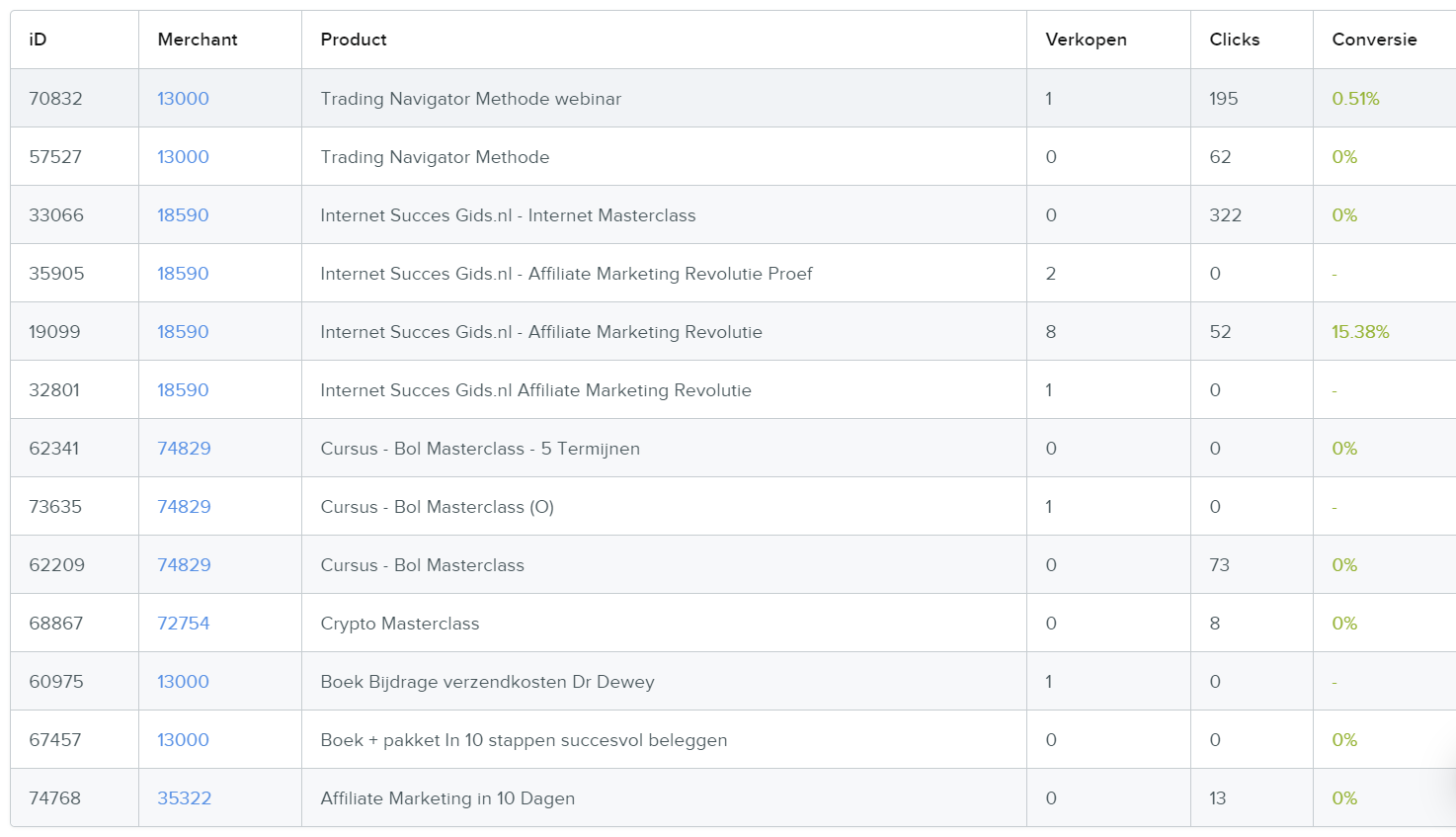Select product text in row 32801
Image resolution: width=1456 pixels, height=837 pixels.
point(535,390)
